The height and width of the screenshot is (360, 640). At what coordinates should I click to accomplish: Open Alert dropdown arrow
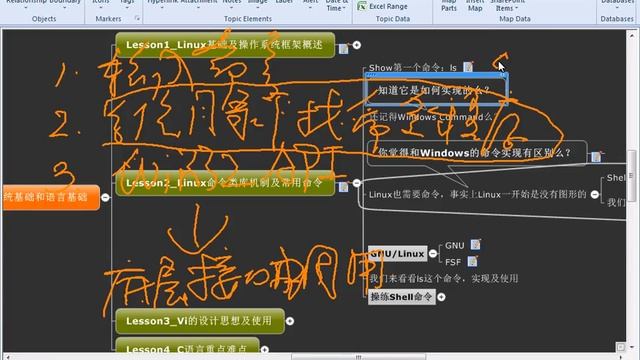[x=310, y=7]
